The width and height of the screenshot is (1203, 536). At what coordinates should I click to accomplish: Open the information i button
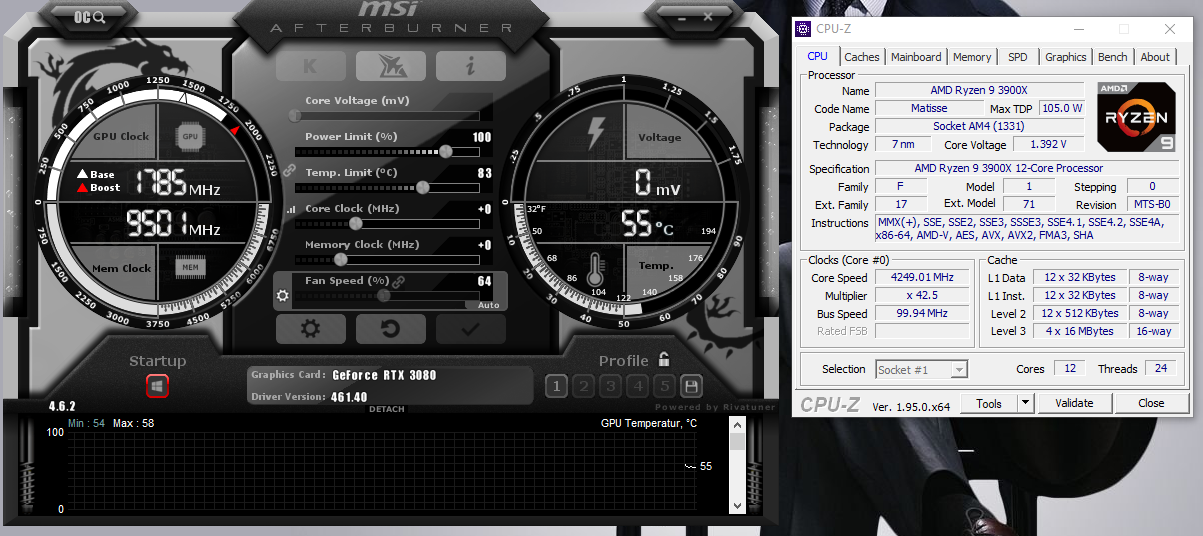[x=470, y=66]
